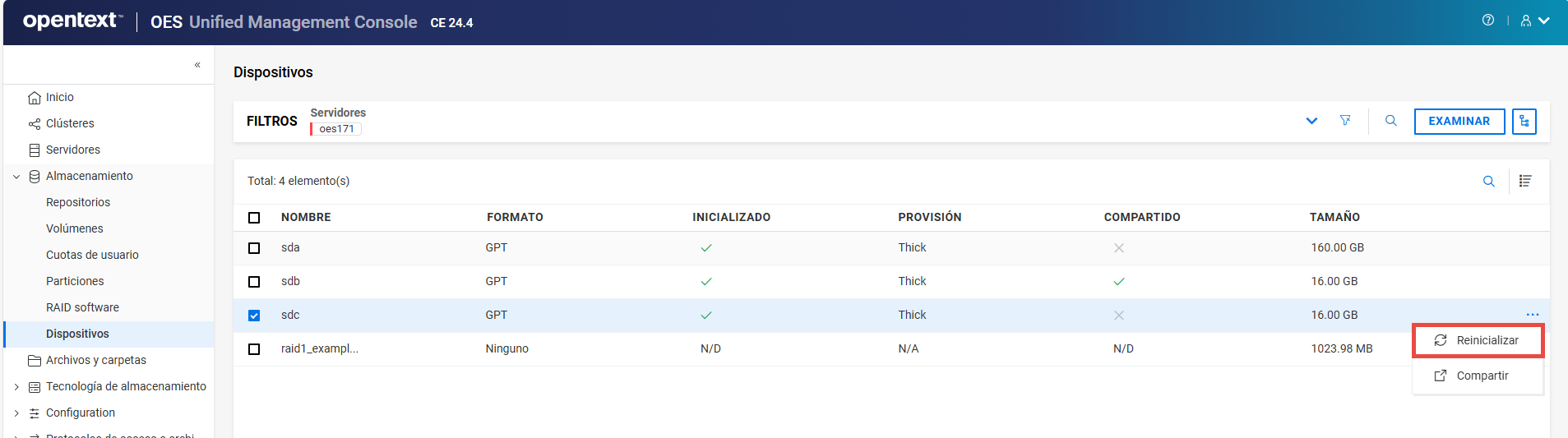
Task: Expand Tecnología de almacenamiento section
Action: pos(16,387)
